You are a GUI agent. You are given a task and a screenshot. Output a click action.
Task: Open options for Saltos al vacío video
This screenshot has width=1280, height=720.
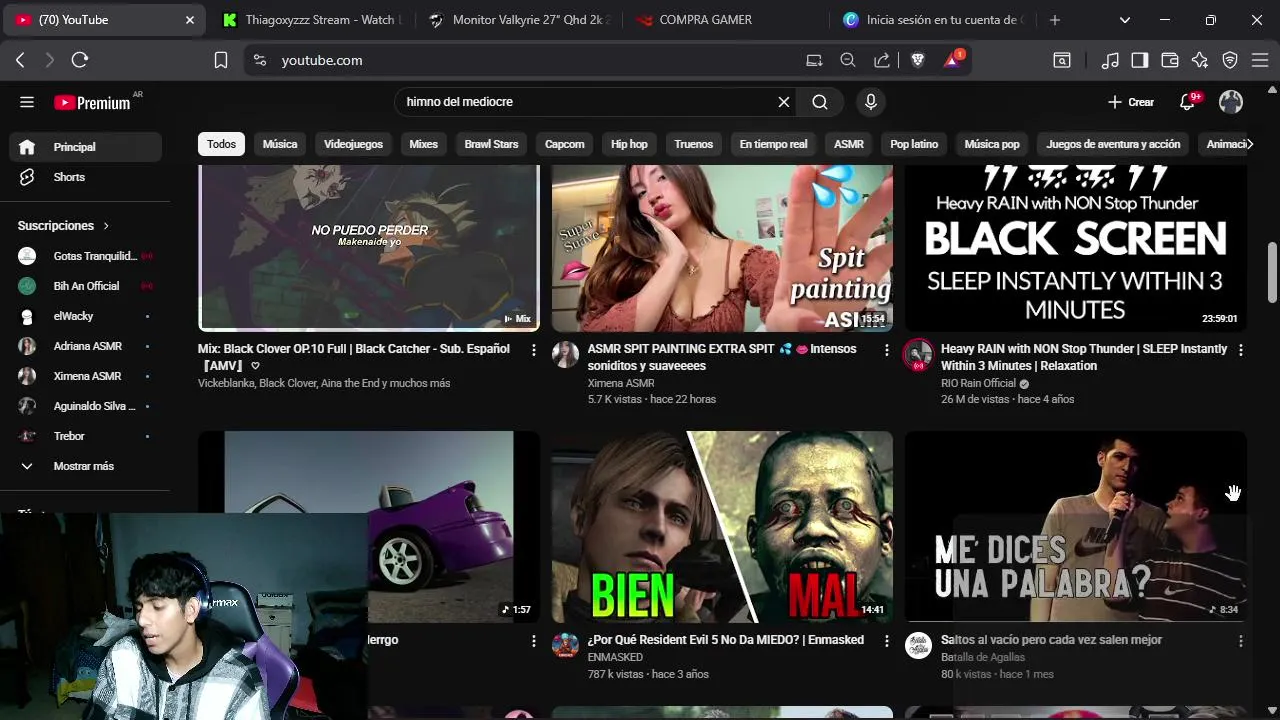point(1240,641)
